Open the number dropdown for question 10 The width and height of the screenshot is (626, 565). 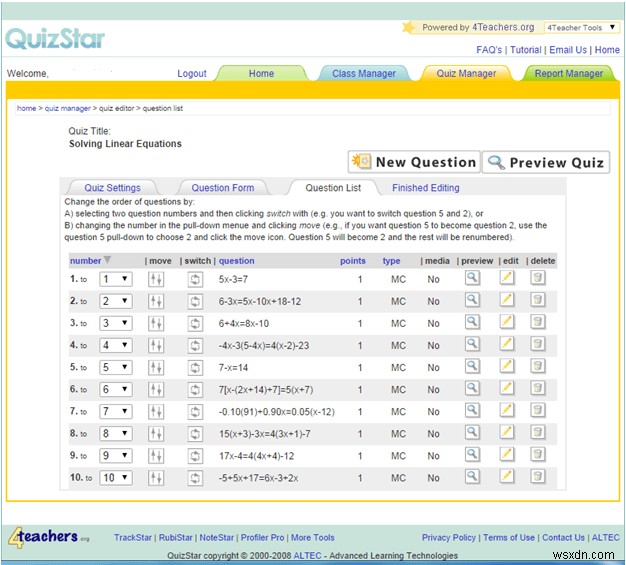tap(115, 477)
